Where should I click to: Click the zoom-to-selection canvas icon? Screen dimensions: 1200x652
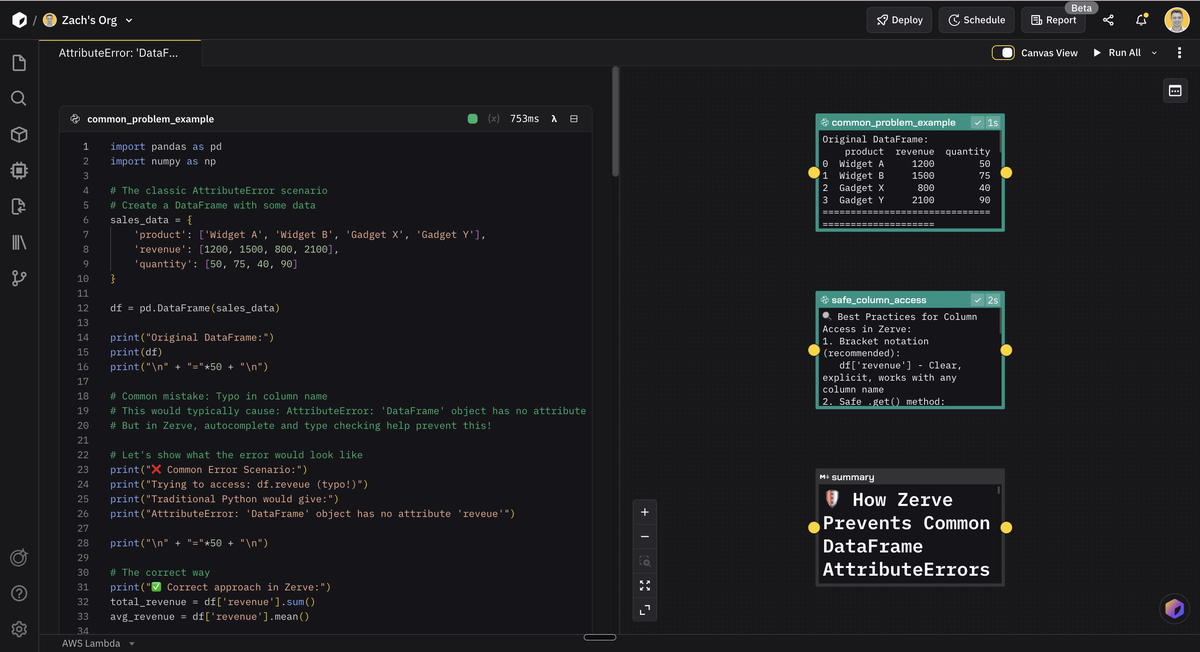[x=645, y=562]
